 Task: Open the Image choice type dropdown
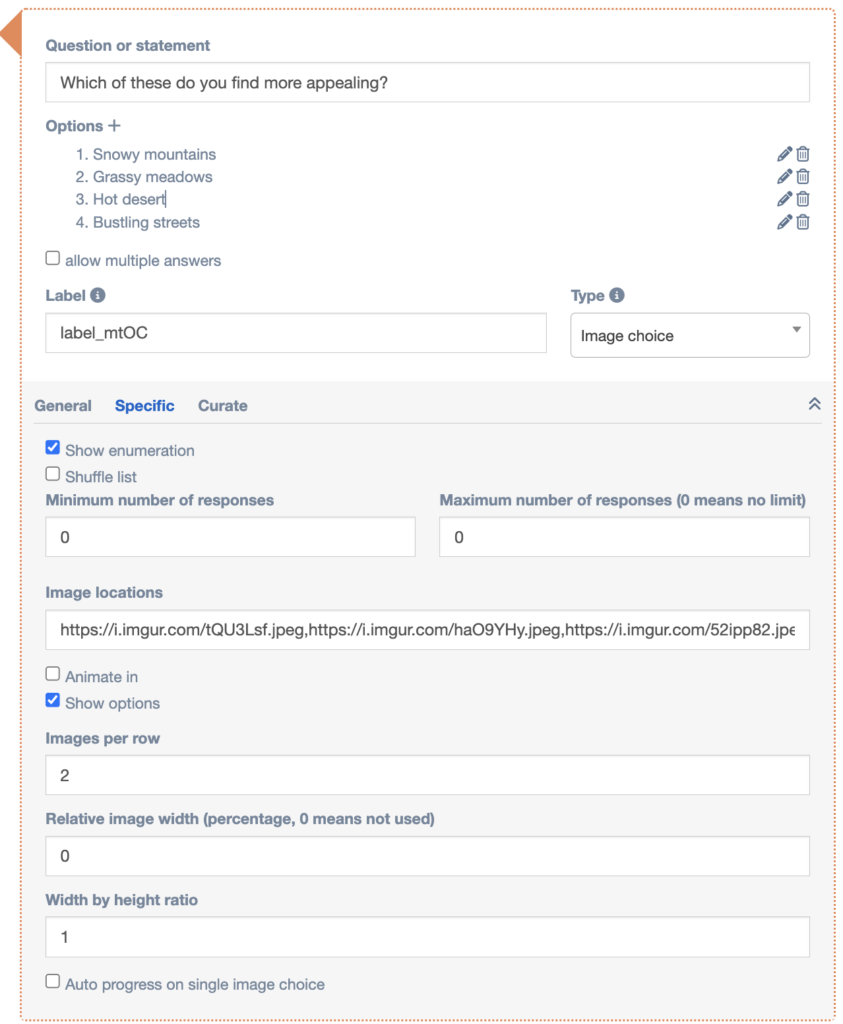pyautogui.click(x=689, y=336)
